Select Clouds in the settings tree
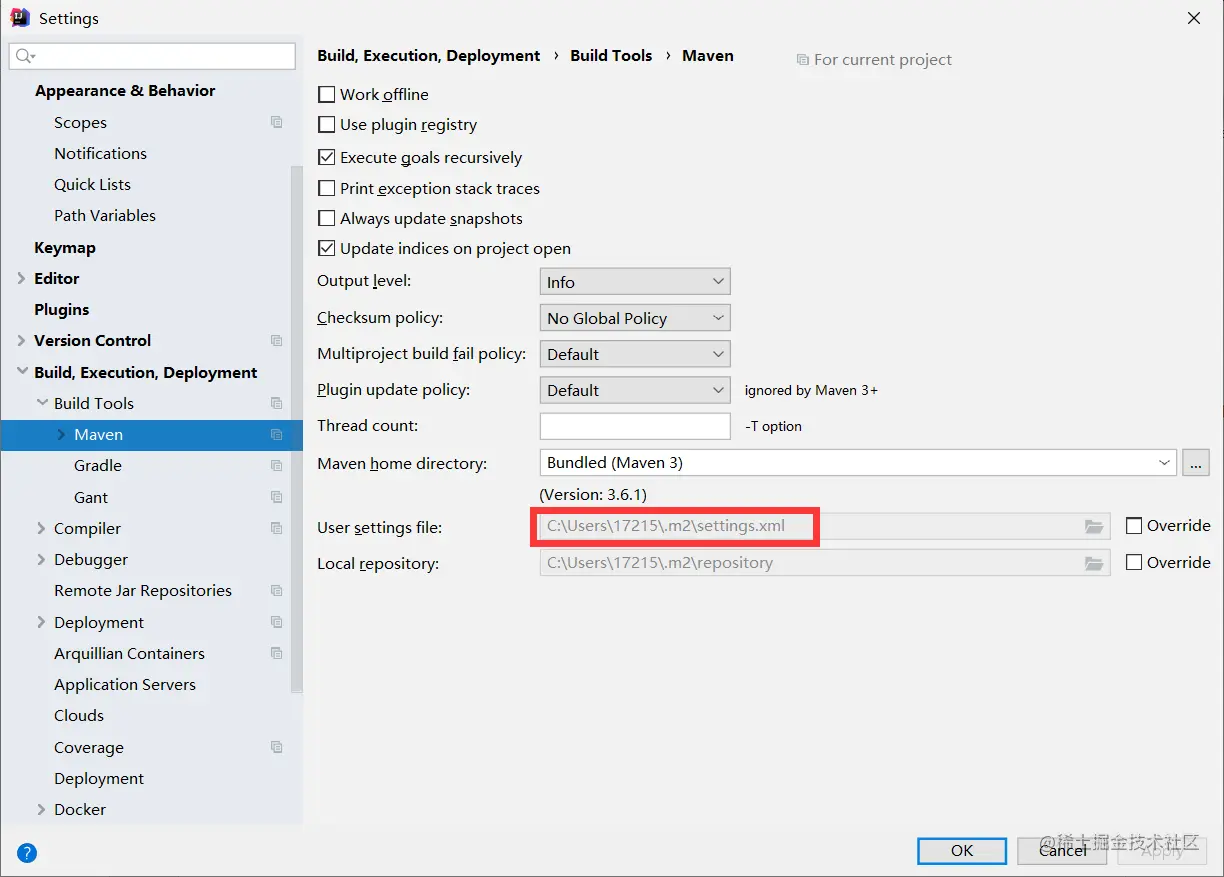Image resolution: width=1224 pixels, height=877 pixels. click(x=79, y=716)
